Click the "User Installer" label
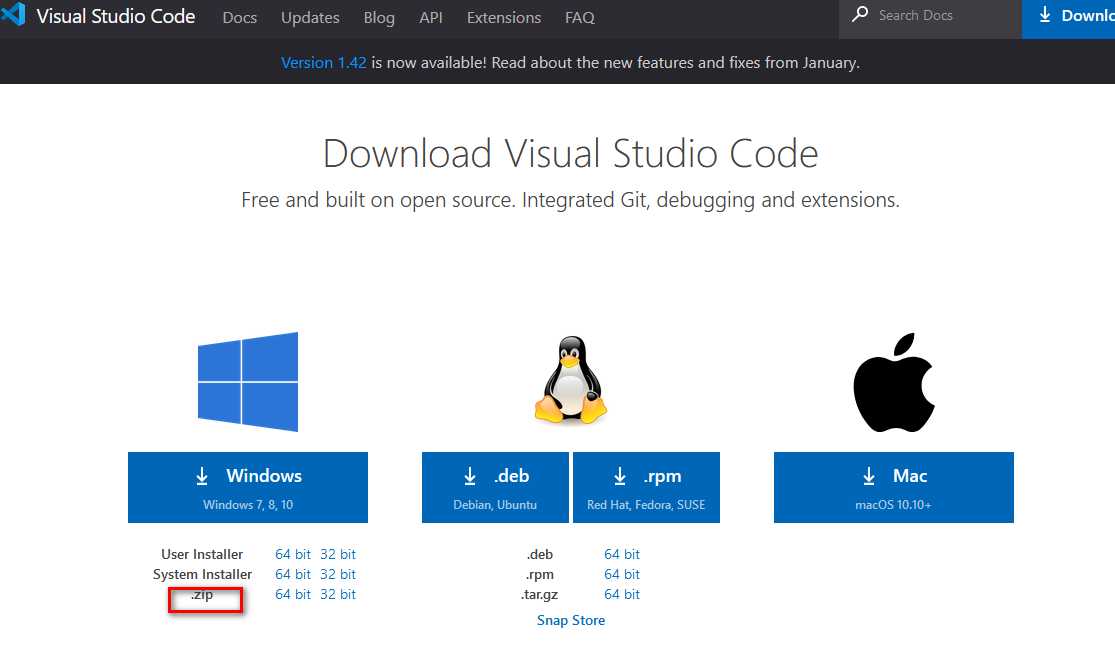The width and height of the screenshot is (1115, 668). [x=202, y=554]
